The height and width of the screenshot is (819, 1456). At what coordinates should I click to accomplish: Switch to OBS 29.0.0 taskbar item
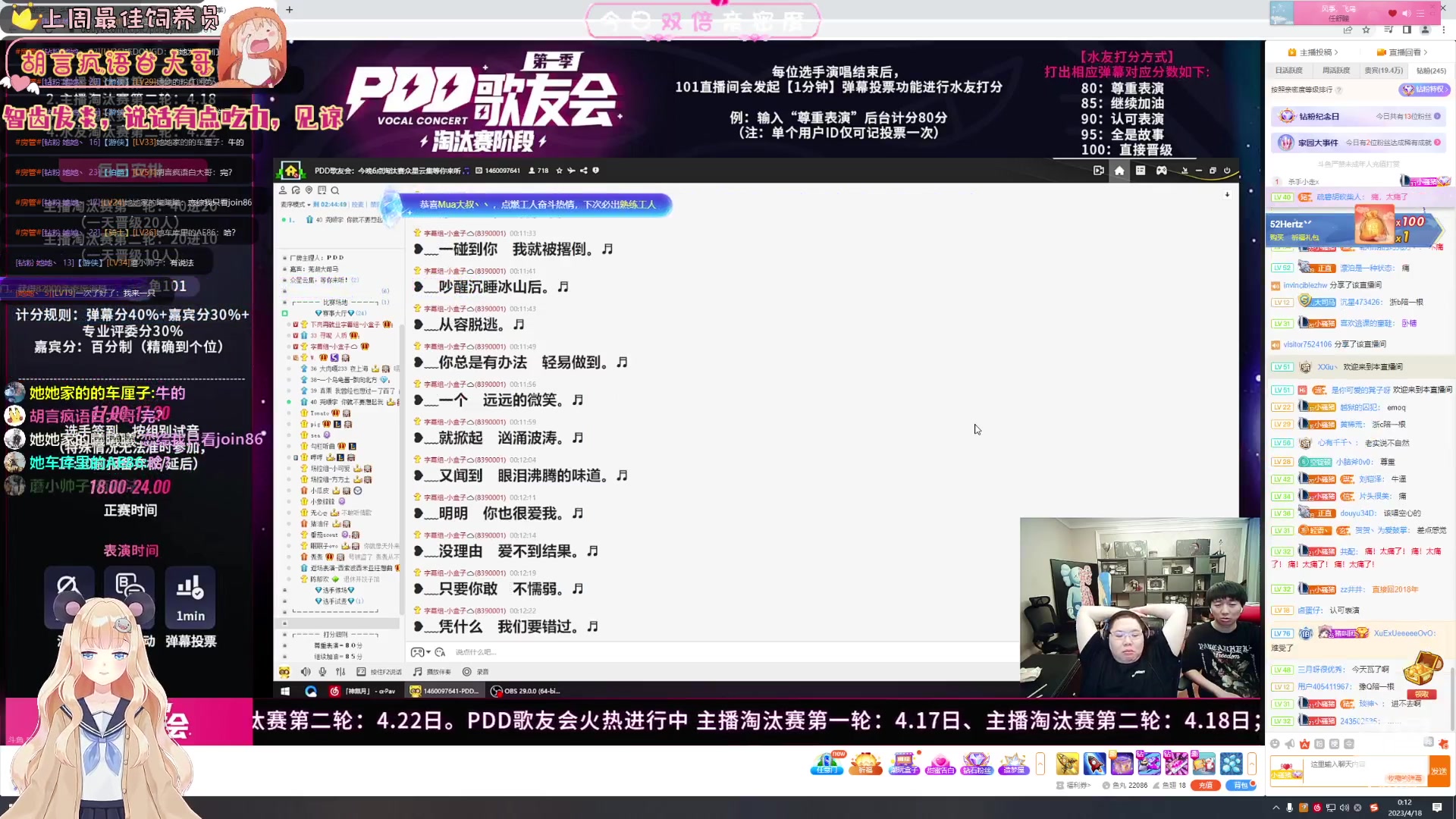coord(526,691)
